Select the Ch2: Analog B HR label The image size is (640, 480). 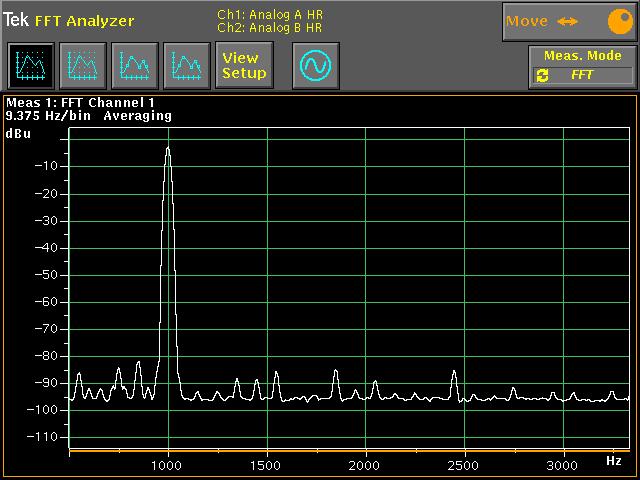tap(270, 27)
